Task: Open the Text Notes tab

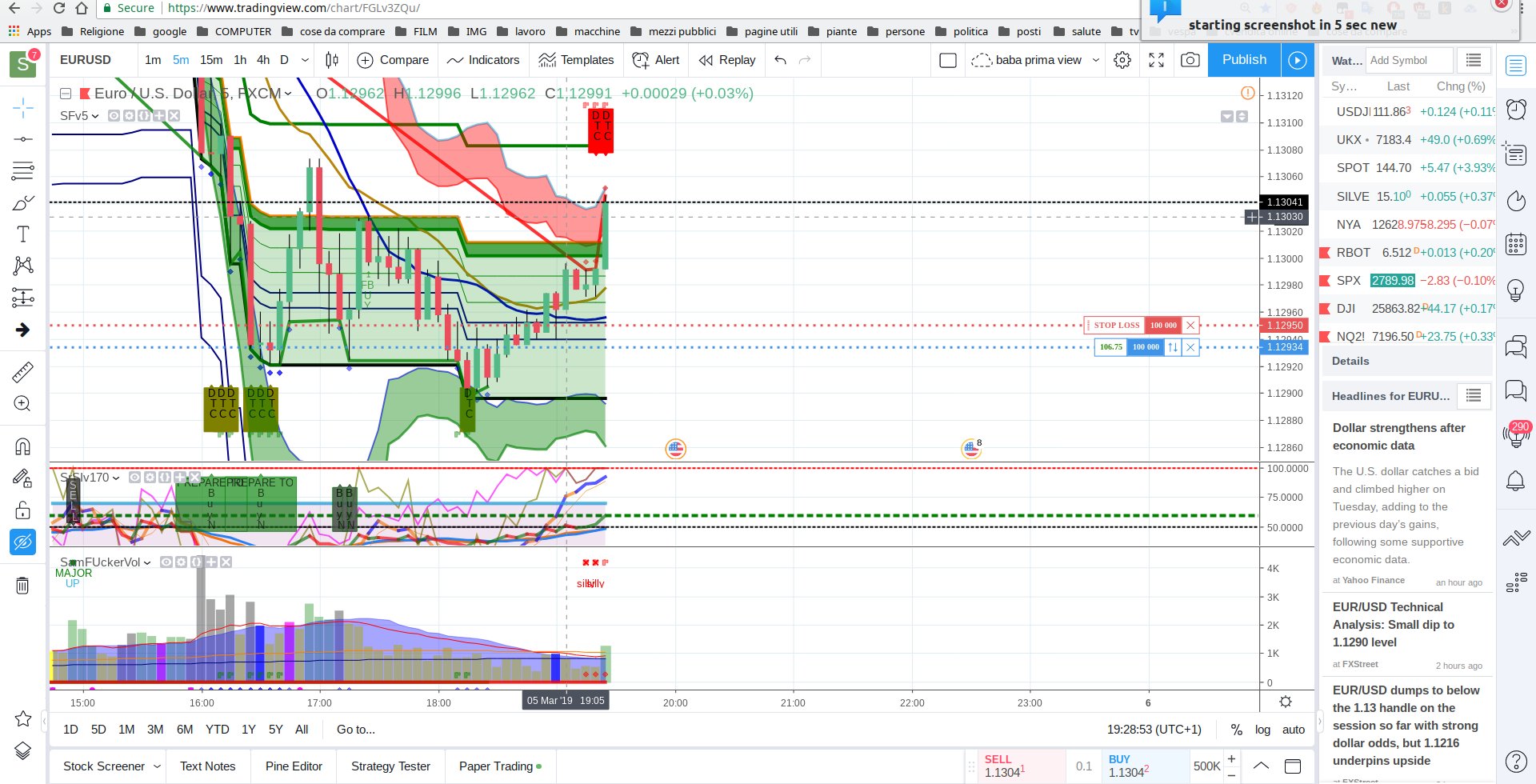Action: [208, 766]
